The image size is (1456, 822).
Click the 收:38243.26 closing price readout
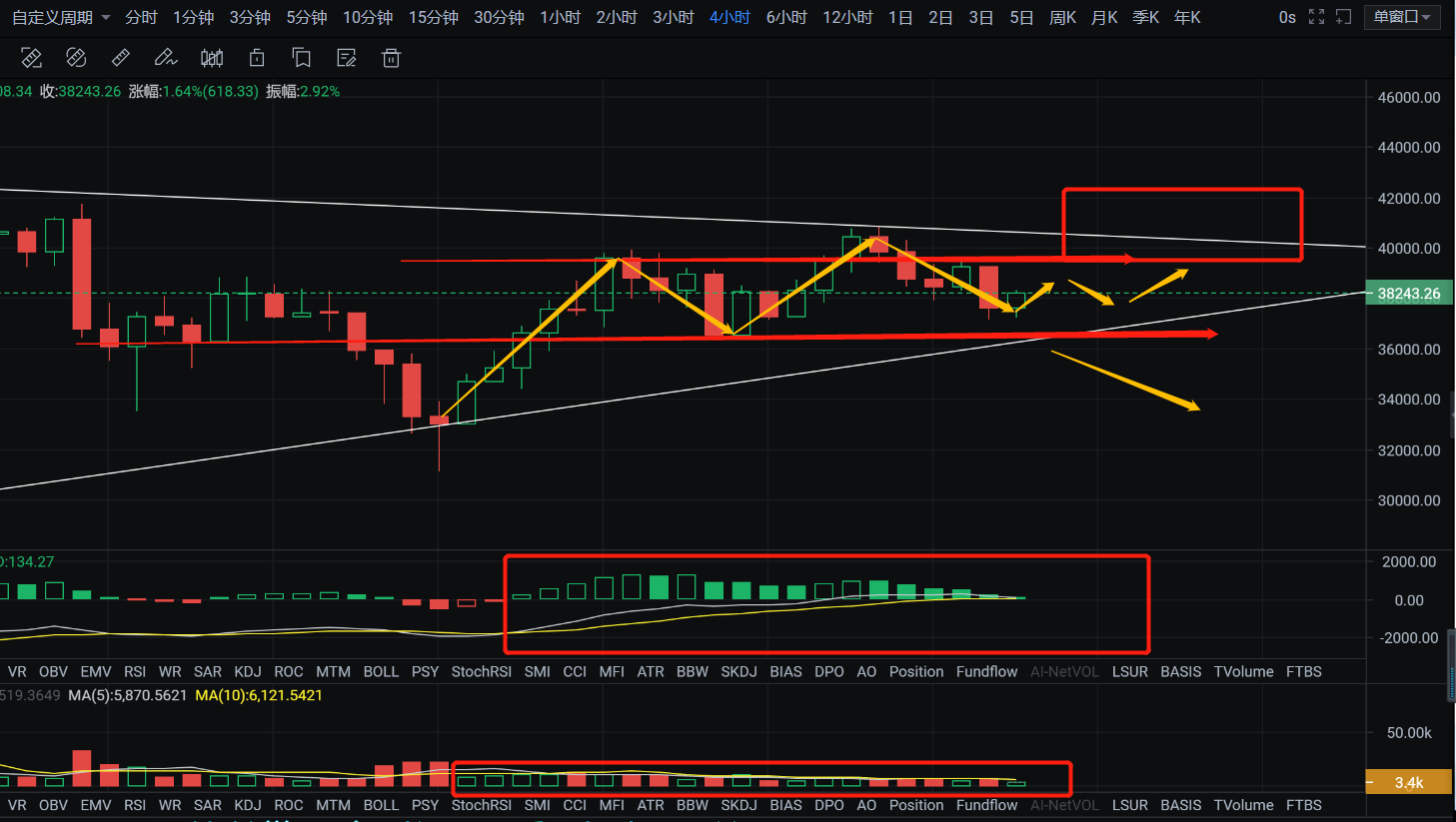click(x=80, y=91)
